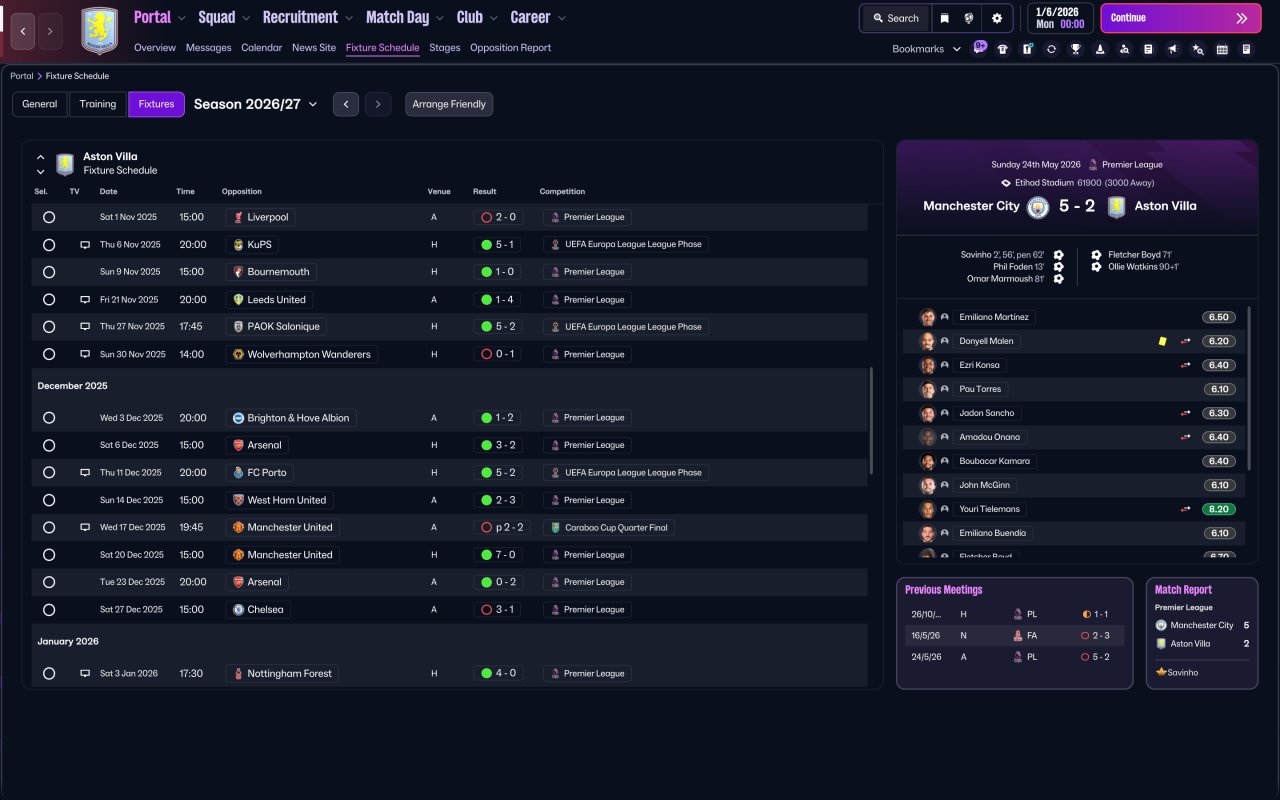Open the messages bubble with 9+ badge
The height and width of the screenshot is (800, 1280).
[x=979, y=47]
